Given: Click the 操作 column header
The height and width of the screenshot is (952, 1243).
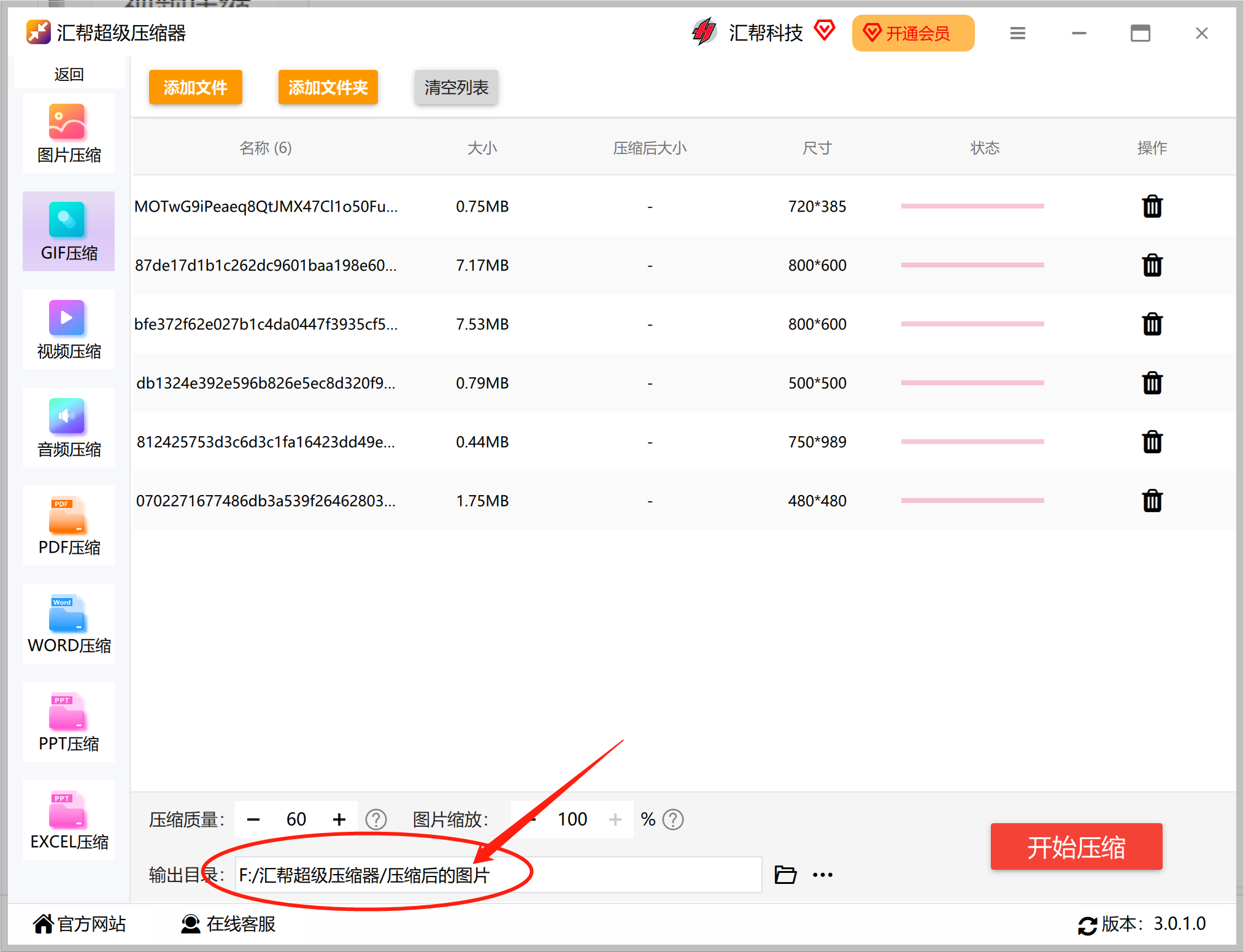Looking at the screenshot, I should pyautogui.click(x=1152, y=148).
